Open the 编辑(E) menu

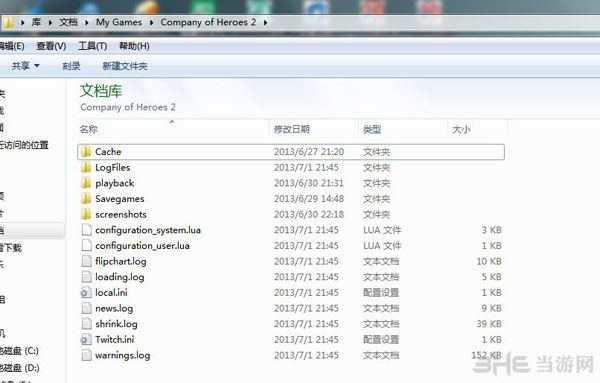pyautogui.click(x=11, y=46)
